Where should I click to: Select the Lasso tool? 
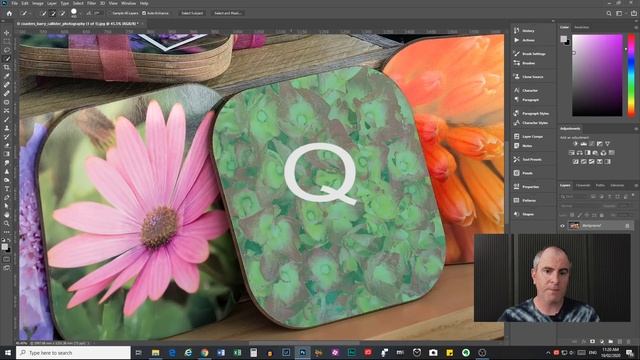tap(7, 50)
